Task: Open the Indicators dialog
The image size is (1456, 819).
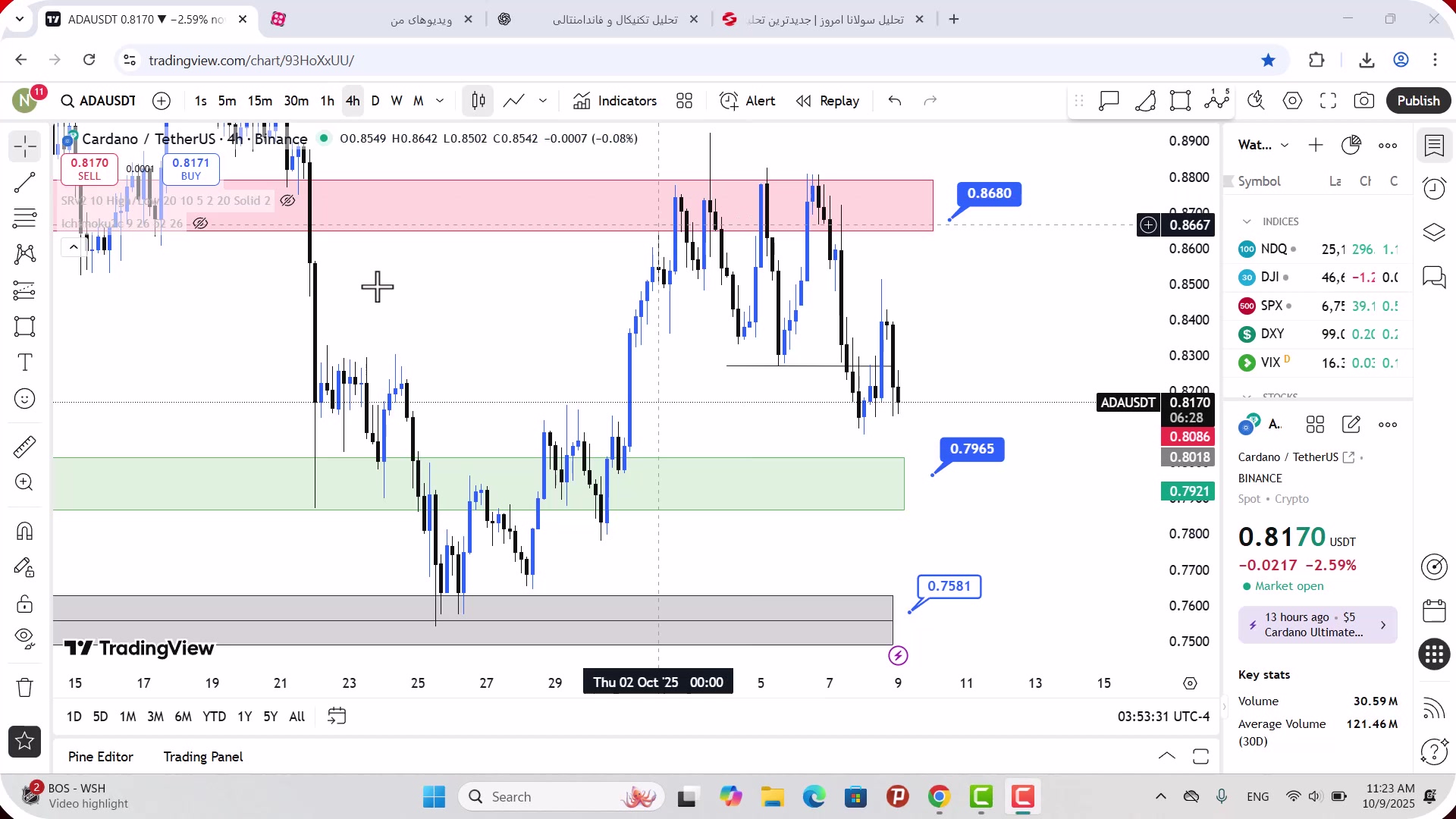Action: [x=615, y=101]
